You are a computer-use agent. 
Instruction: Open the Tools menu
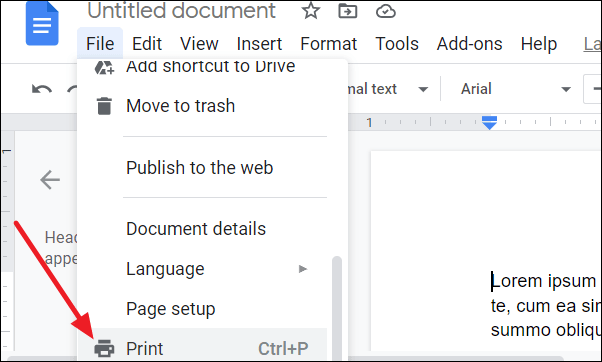397,43
